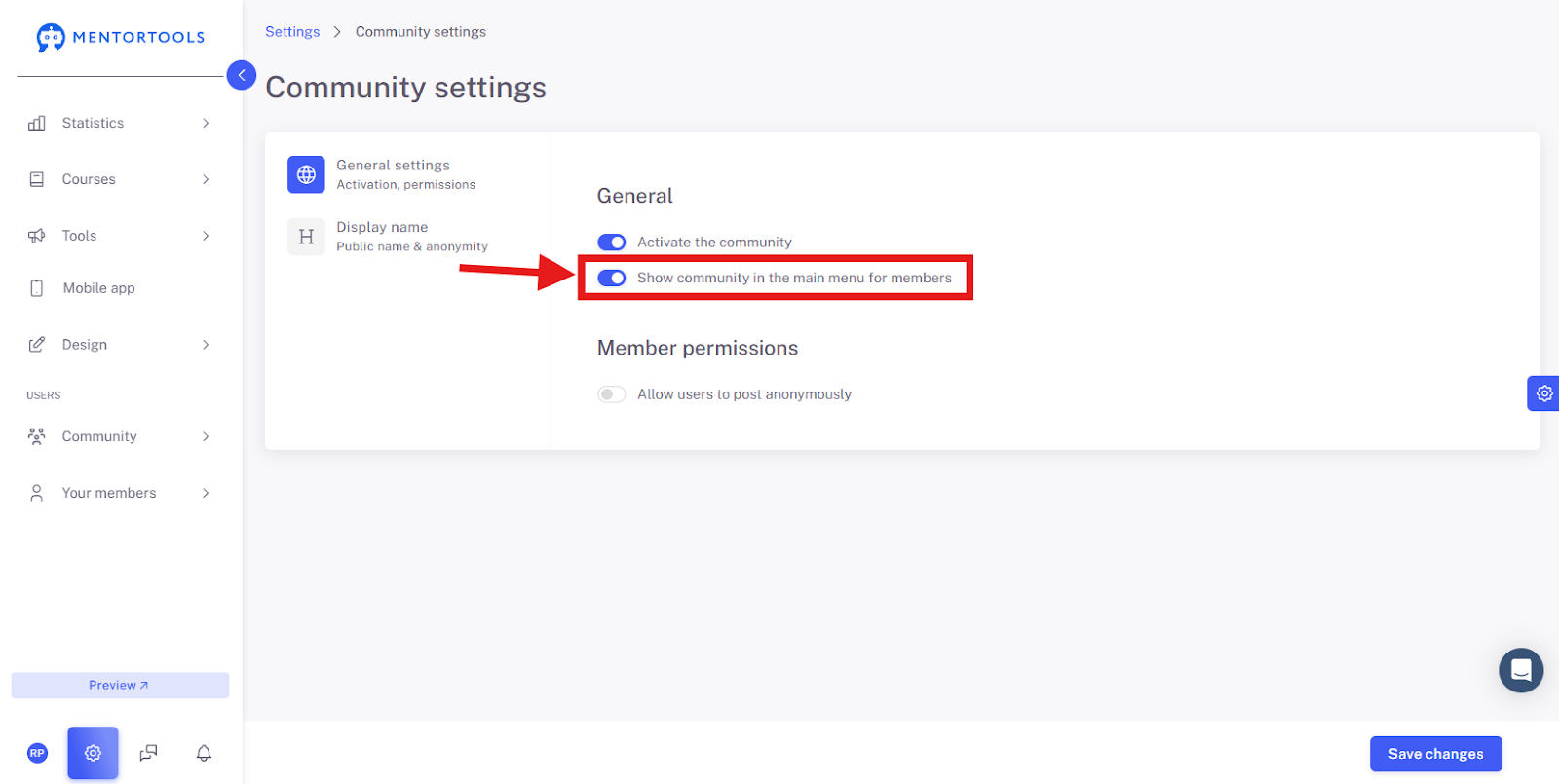Viewport: 1559px width, 784px height.
Task: Open settings gear icon in bottom bar
Action: 93,753
